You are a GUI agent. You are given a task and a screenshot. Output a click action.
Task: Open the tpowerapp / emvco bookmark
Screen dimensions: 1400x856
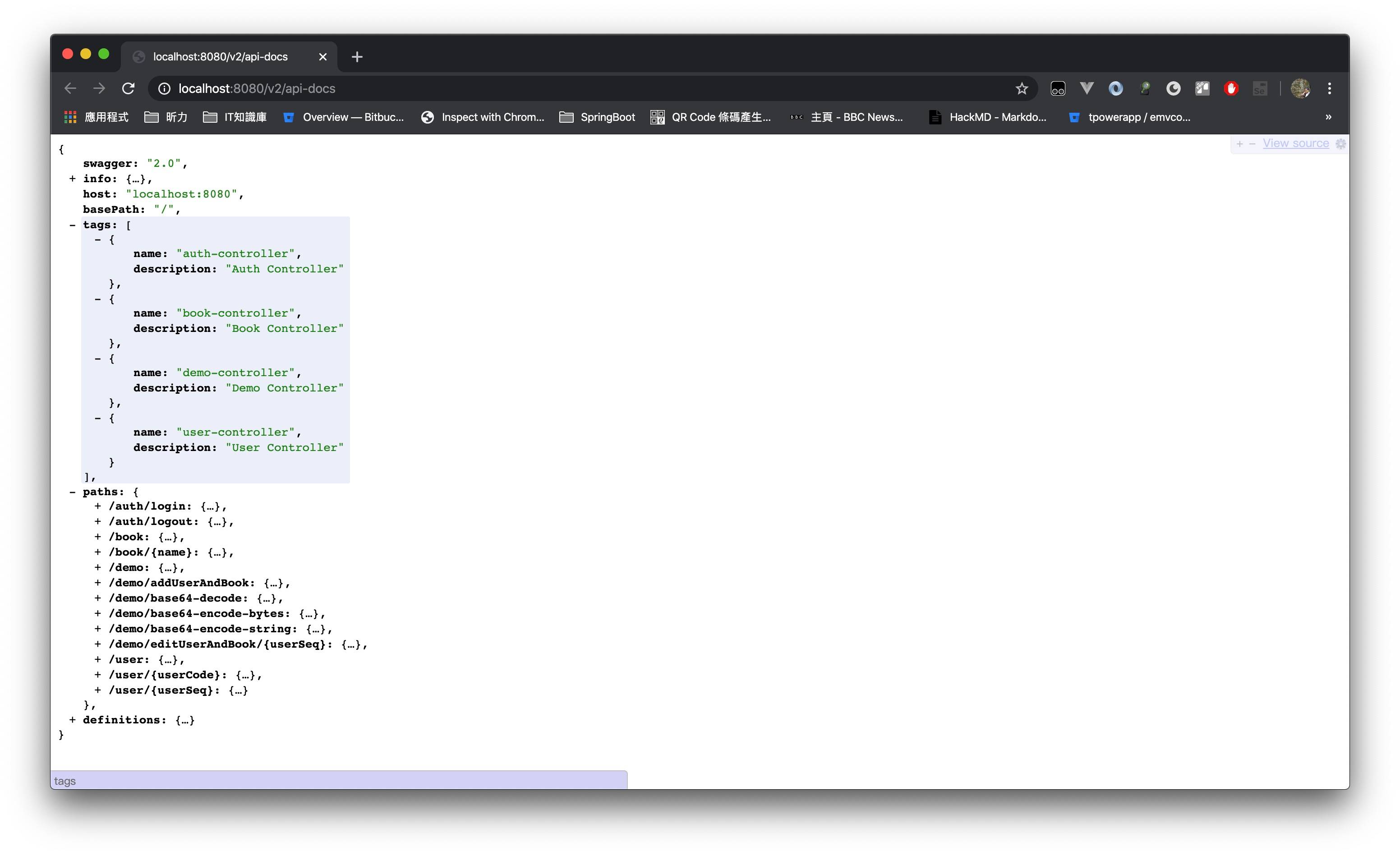(1129, 117)
